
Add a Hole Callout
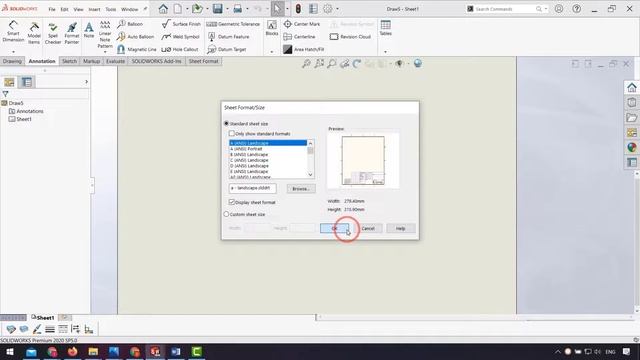pyautogui.click(x=180, y=49)
